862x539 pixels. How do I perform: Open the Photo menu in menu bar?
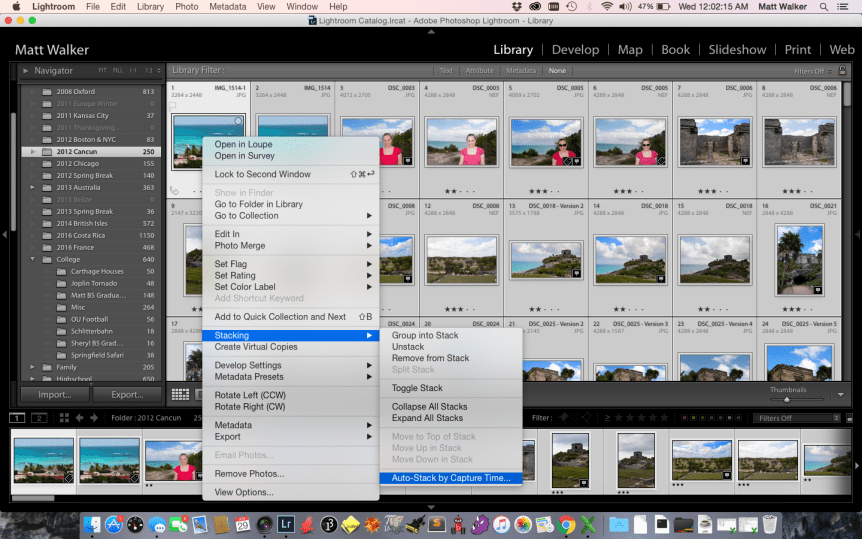tap(186, 7)
